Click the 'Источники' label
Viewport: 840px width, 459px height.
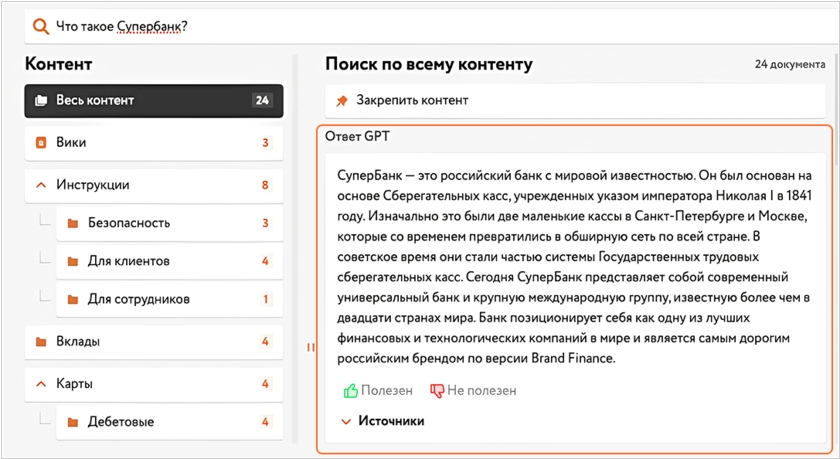click(x=391, y=421)
